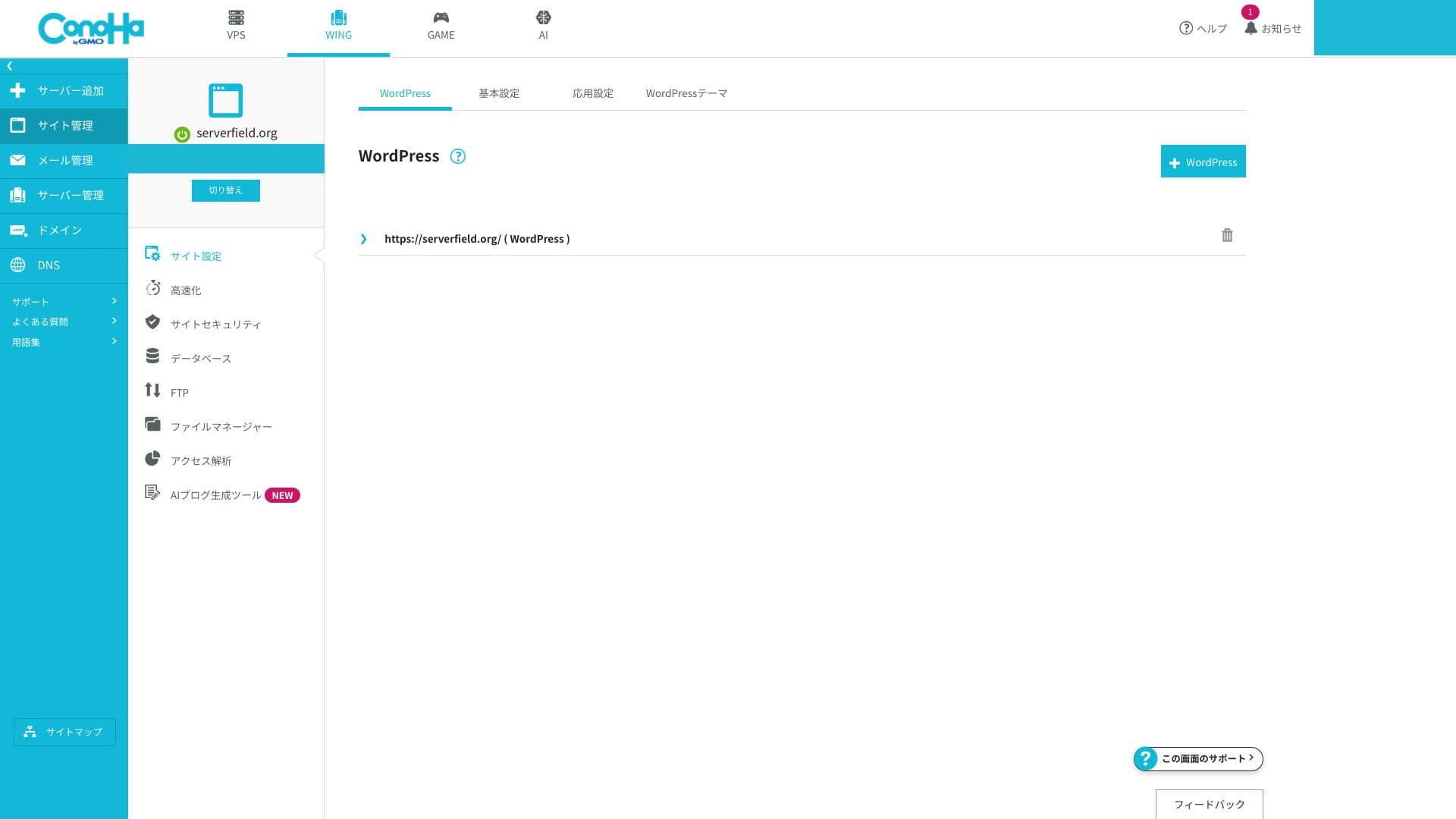This screenshot has width=1456, height=819.
Task: Open the GAME controller section
Action: 441,25
